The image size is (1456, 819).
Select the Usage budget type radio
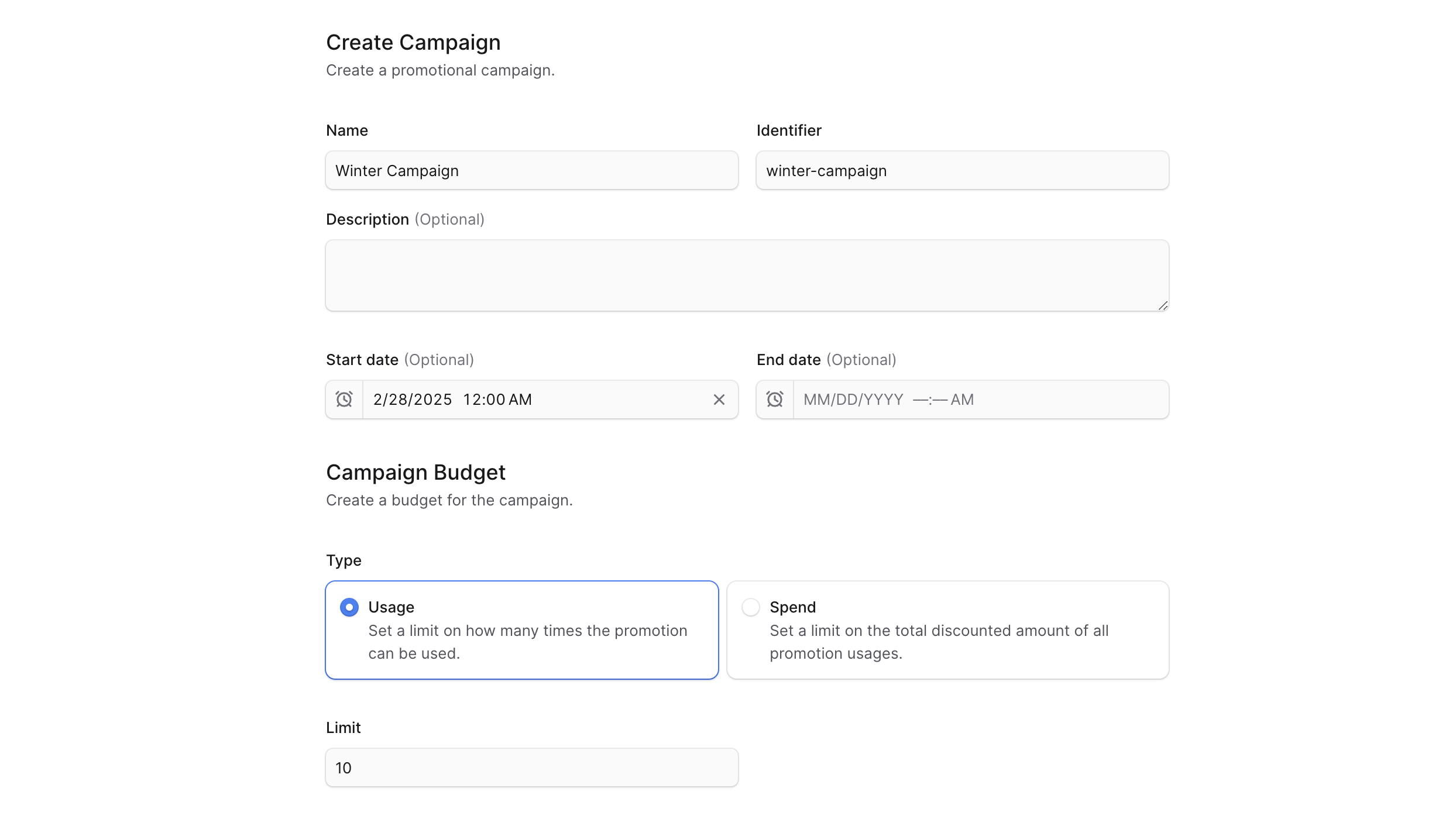(349, 607)
